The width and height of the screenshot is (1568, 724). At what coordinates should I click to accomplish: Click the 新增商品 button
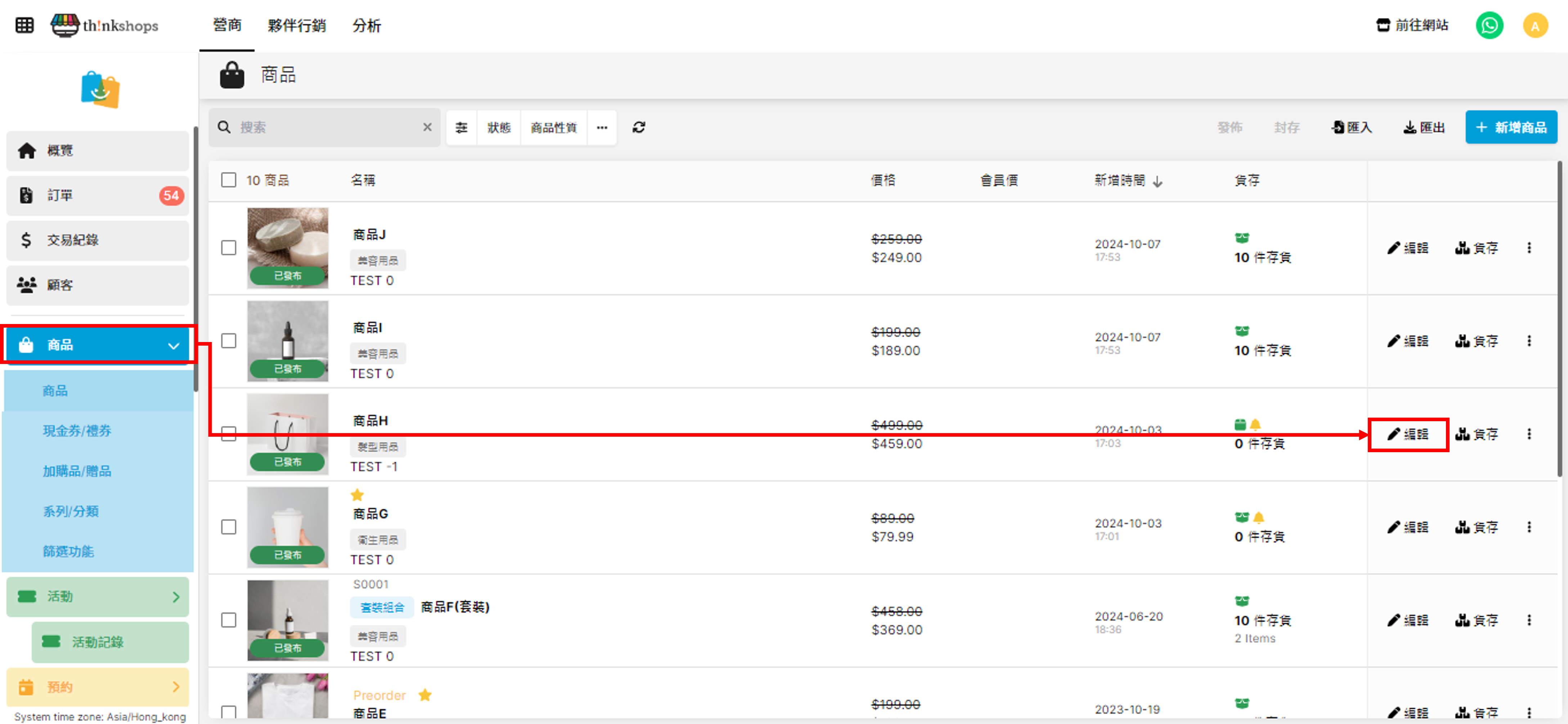[1511, 127]
